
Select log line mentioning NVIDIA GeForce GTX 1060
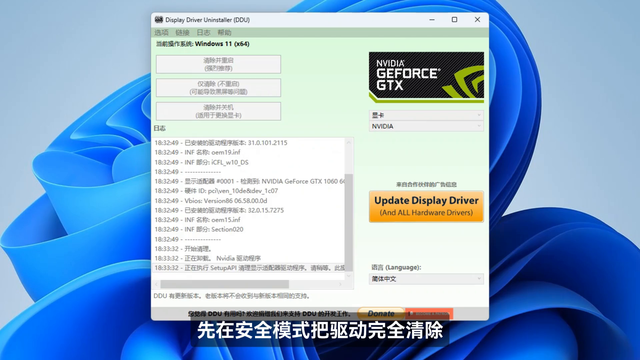coord(249,182)
